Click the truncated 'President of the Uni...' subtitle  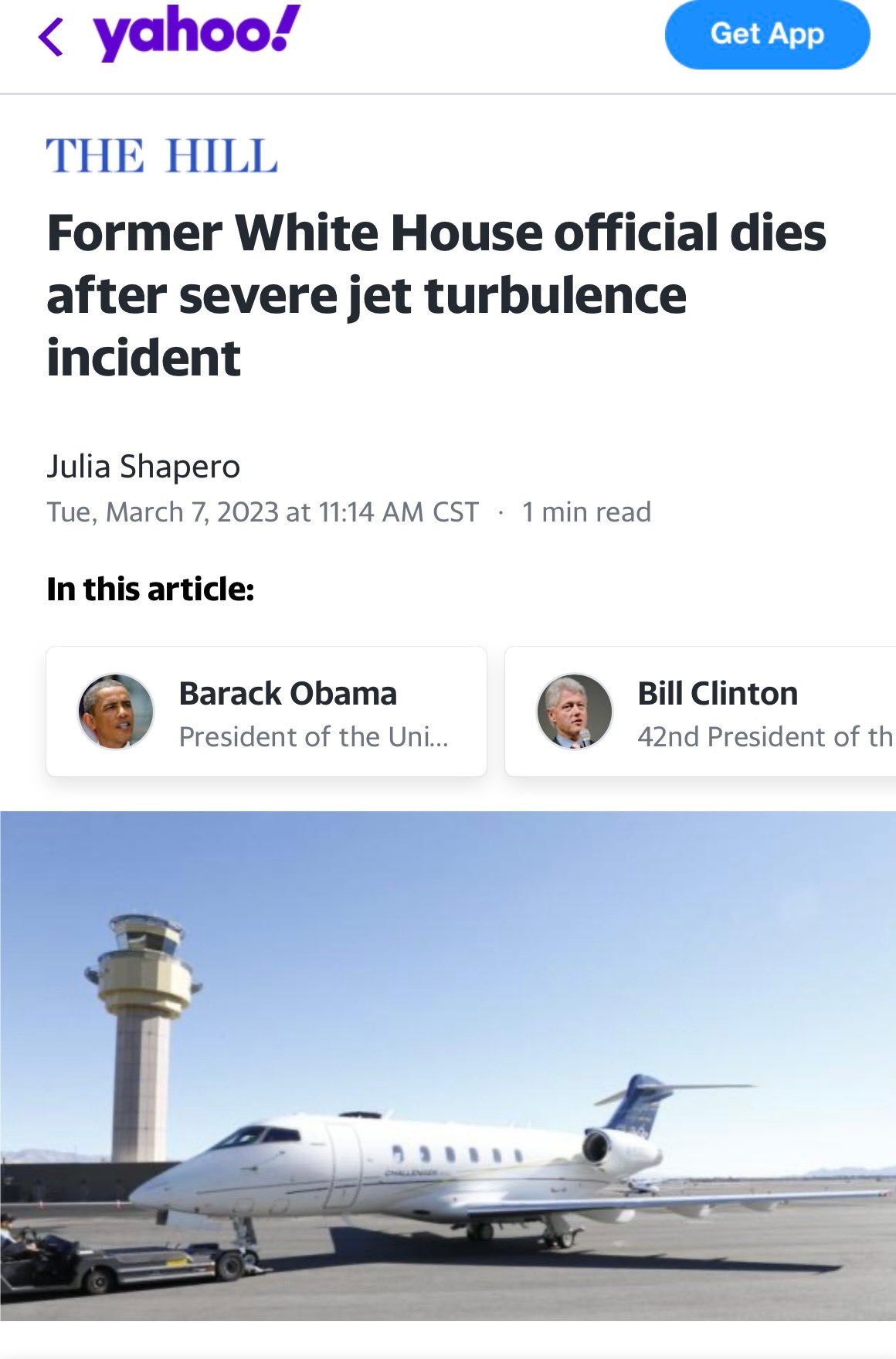[x=314, y=737]
